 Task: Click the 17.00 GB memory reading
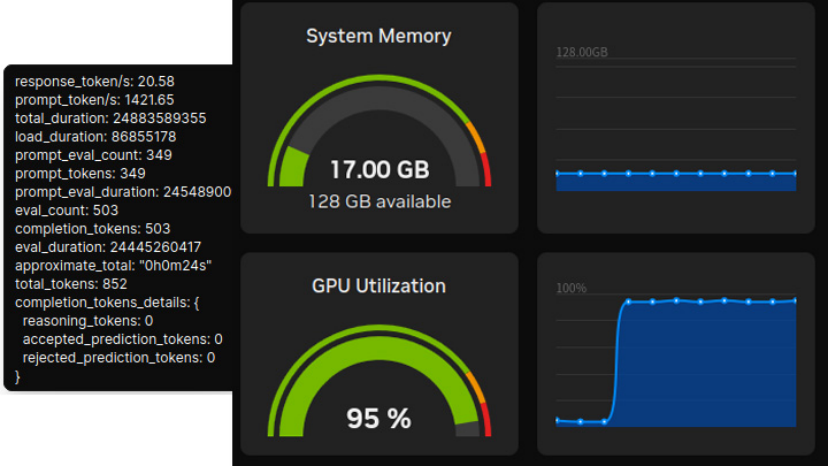click(378, 169)
